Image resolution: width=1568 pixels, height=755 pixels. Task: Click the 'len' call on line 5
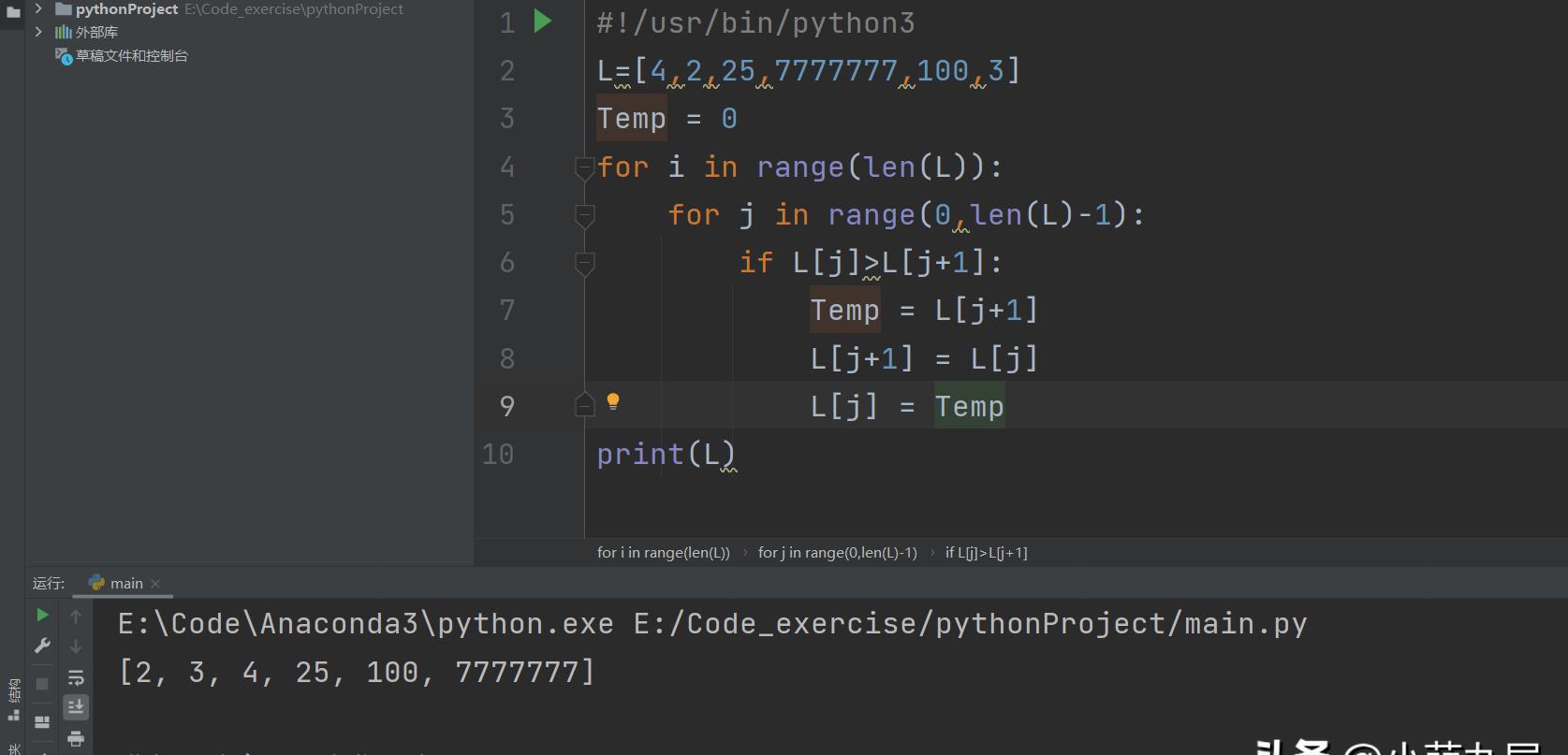997,215
